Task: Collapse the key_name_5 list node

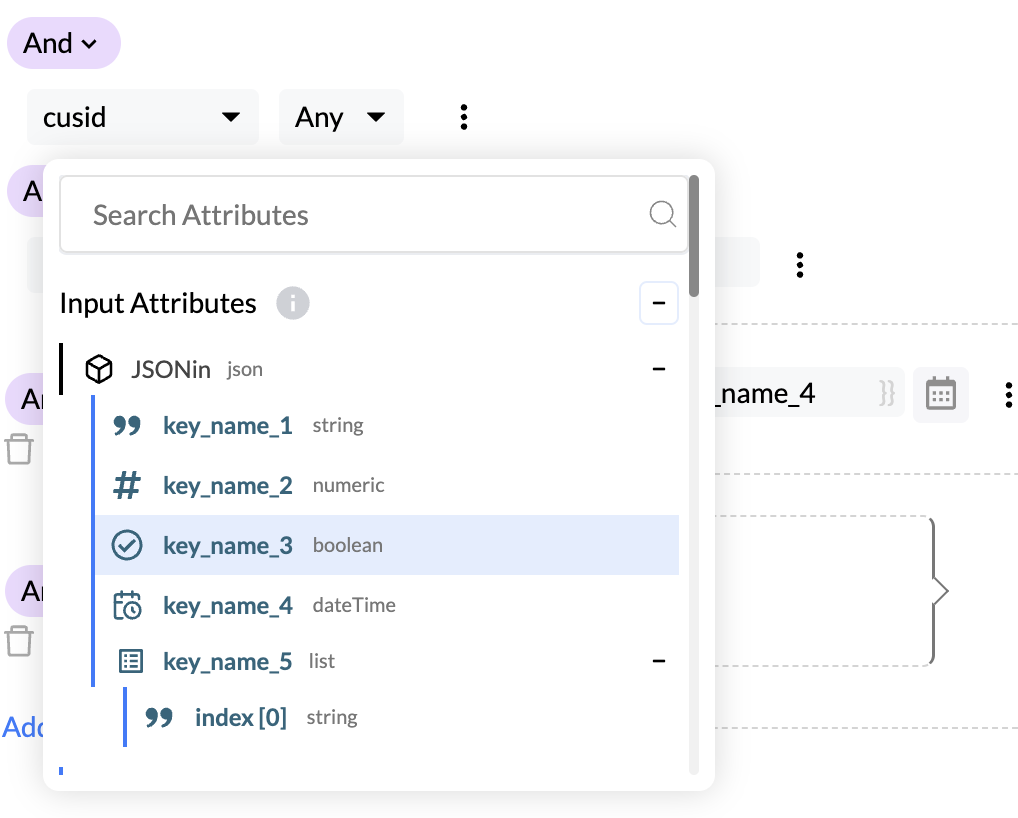Action: click(658, 662)
